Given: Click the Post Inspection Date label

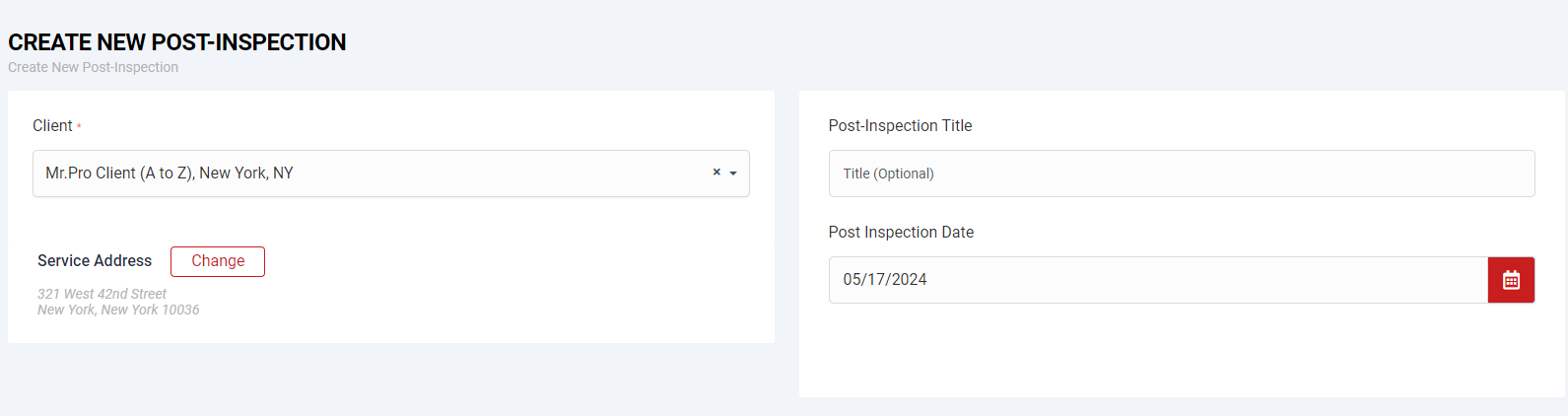Looking at the screenshot, I should (901, 233).
